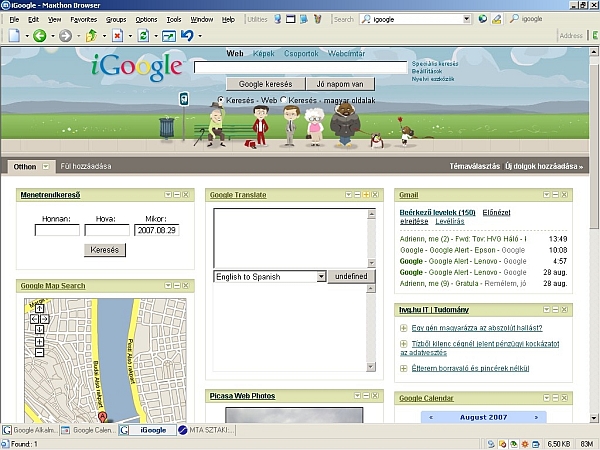Open the Favorites menu
The image size is (600, 450).
coord(83,20)
